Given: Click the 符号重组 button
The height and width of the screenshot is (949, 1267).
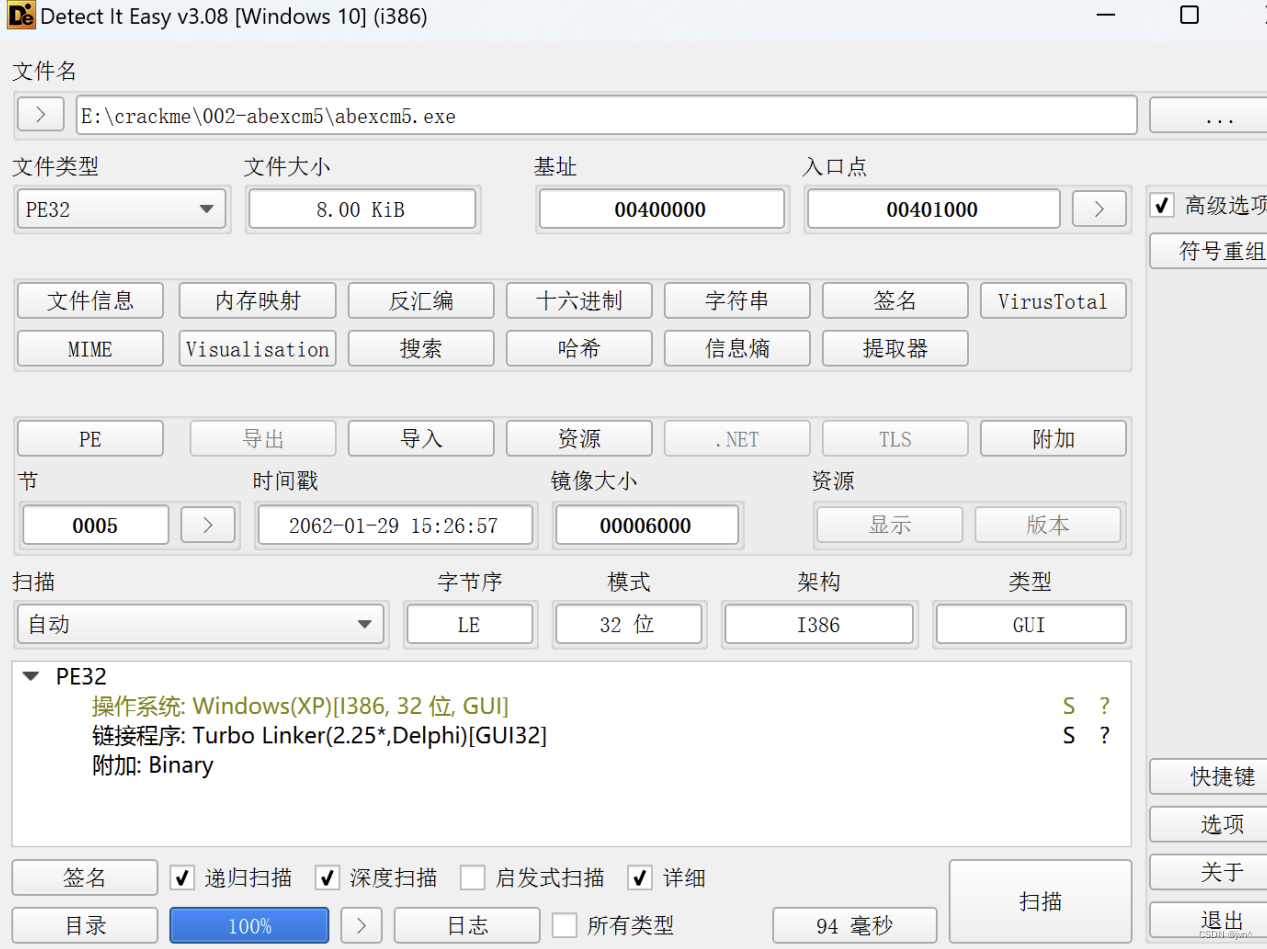Looking at the screenshot, I should click(x=1208, y=250).
